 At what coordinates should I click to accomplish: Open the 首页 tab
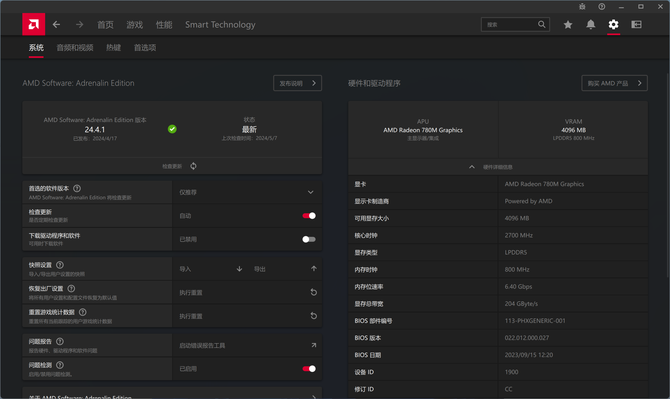(x=105, y=25)
